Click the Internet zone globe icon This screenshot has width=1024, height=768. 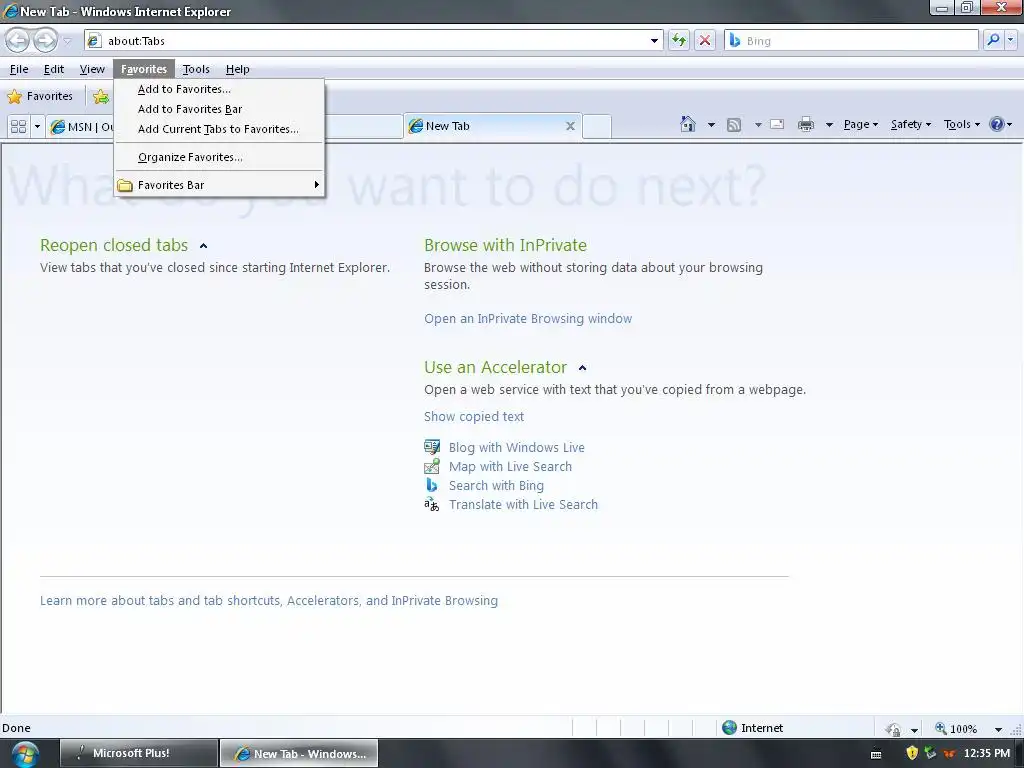click(x=729, y=728)
